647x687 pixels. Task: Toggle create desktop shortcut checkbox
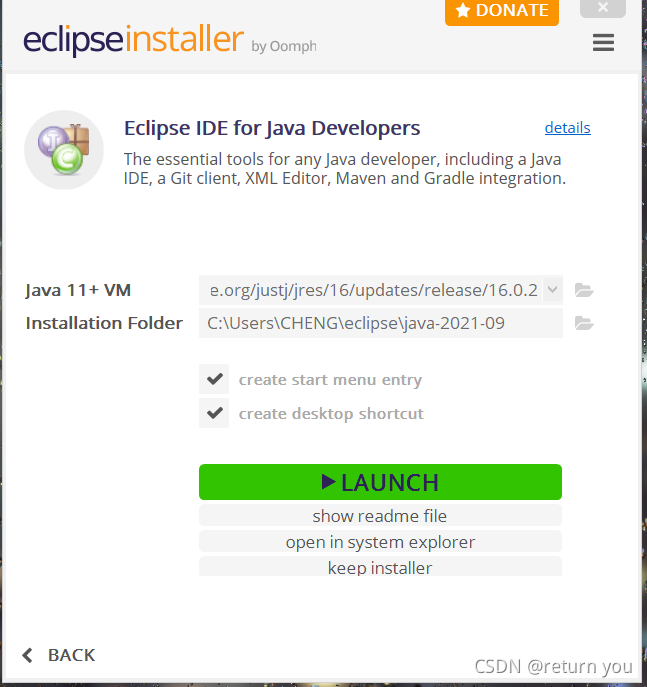point(214,413)
